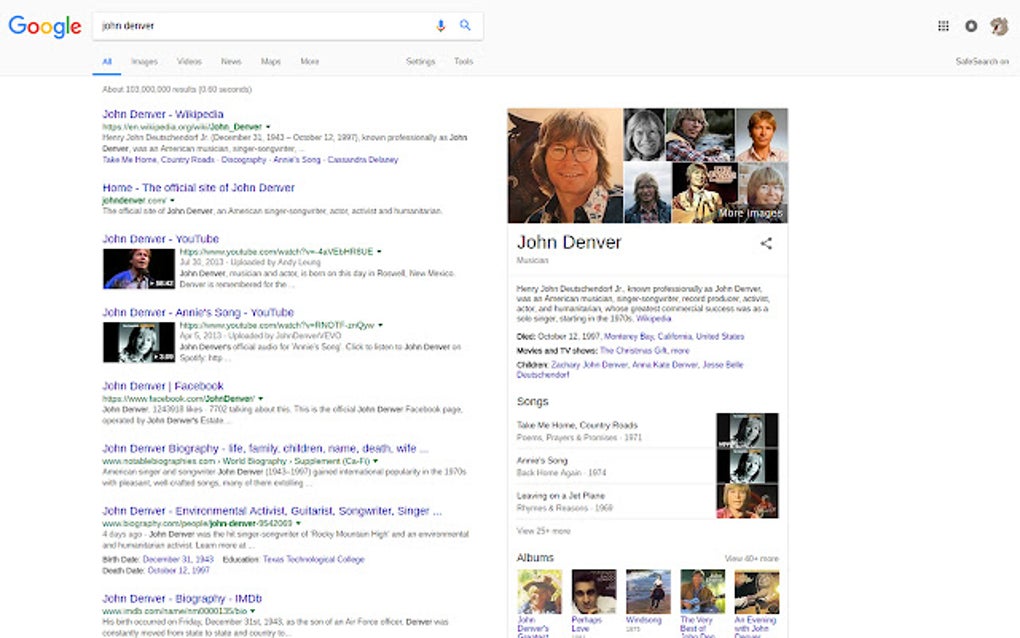Click View 25+ more songs
Screen dimensions: 1020x638
click(x=543, y=531)
